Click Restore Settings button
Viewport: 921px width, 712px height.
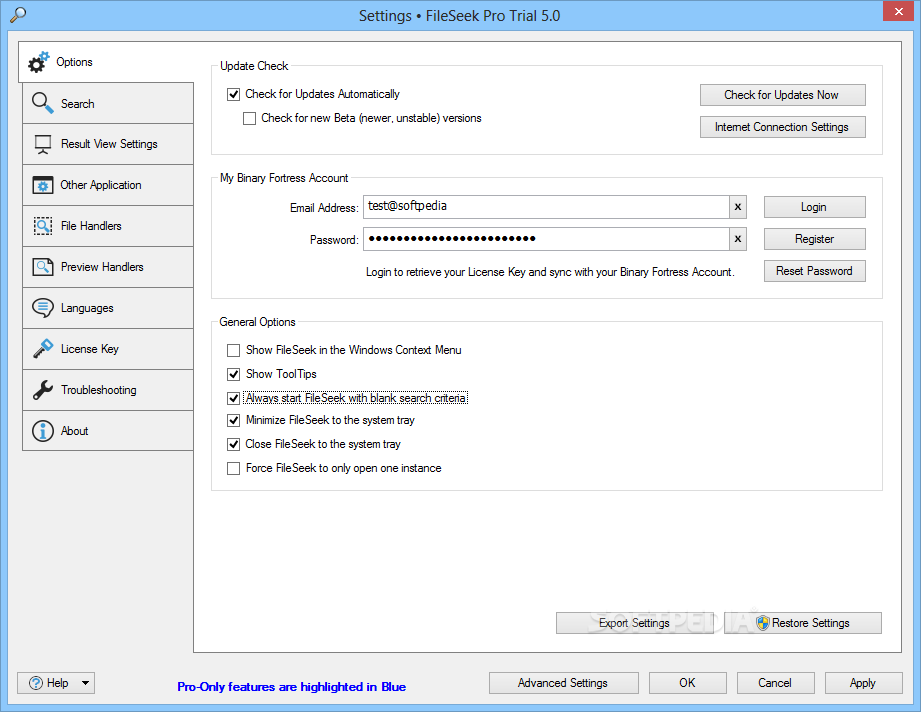click(x=802, y=623)
